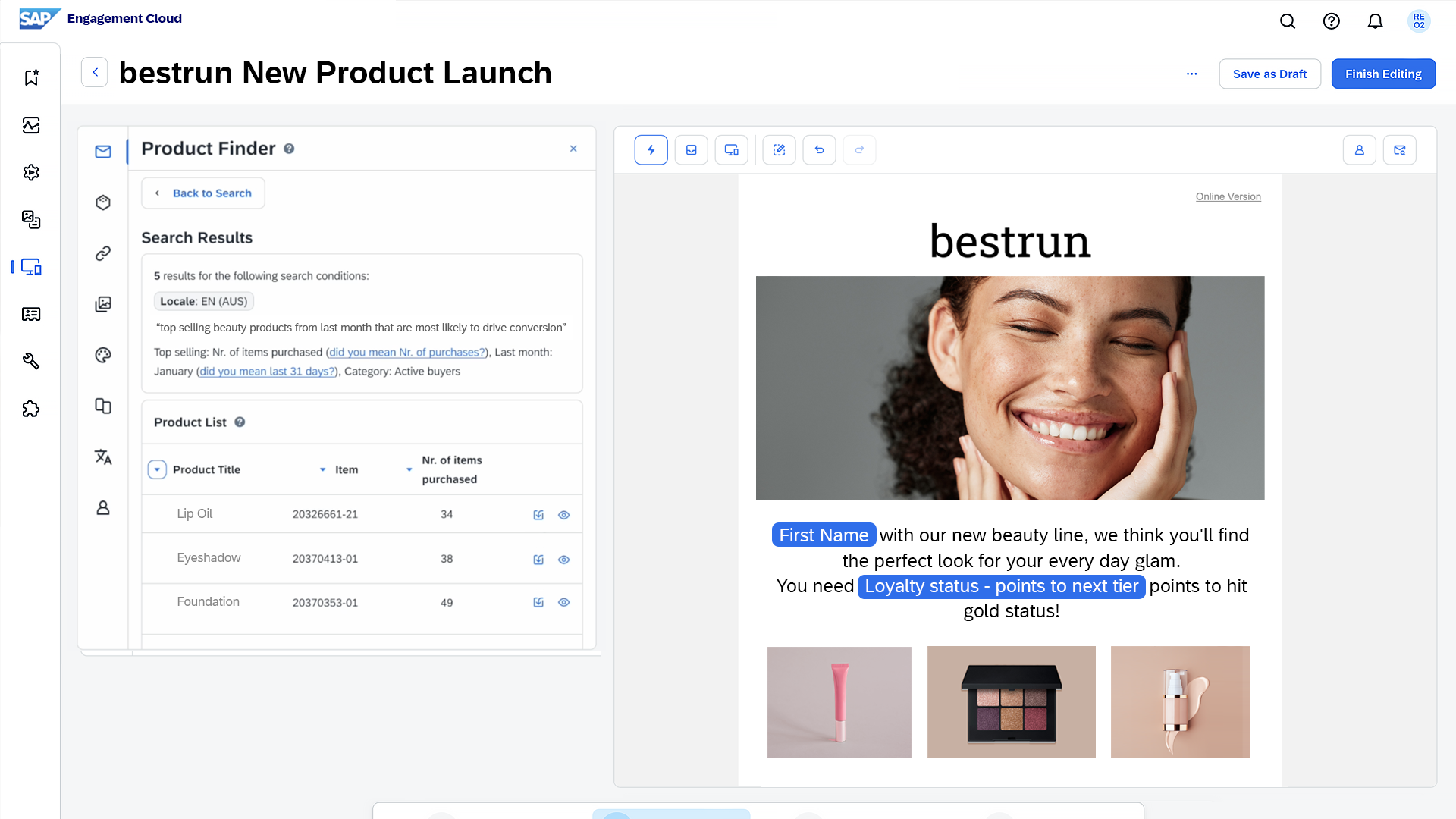Click the test email search button
Viewport: 1456px width, 819px height.
click(x=1400, y=150)
